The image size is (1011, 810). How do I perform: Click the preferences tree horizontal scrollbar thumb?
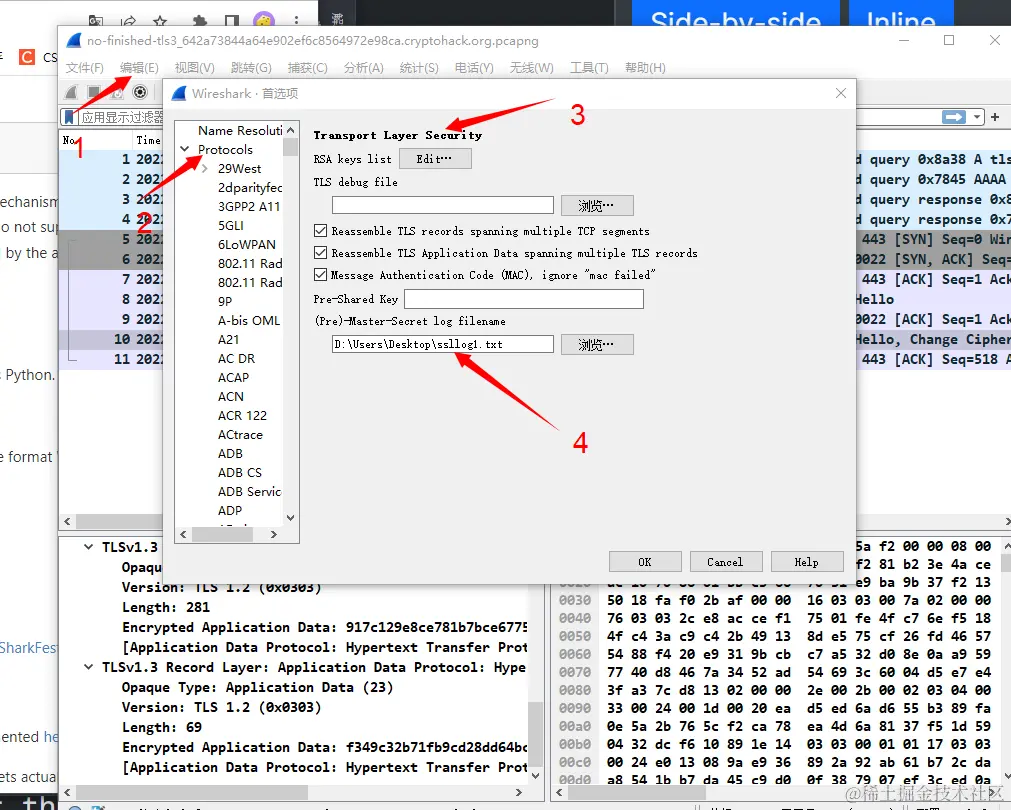click(x=222, y=535)
